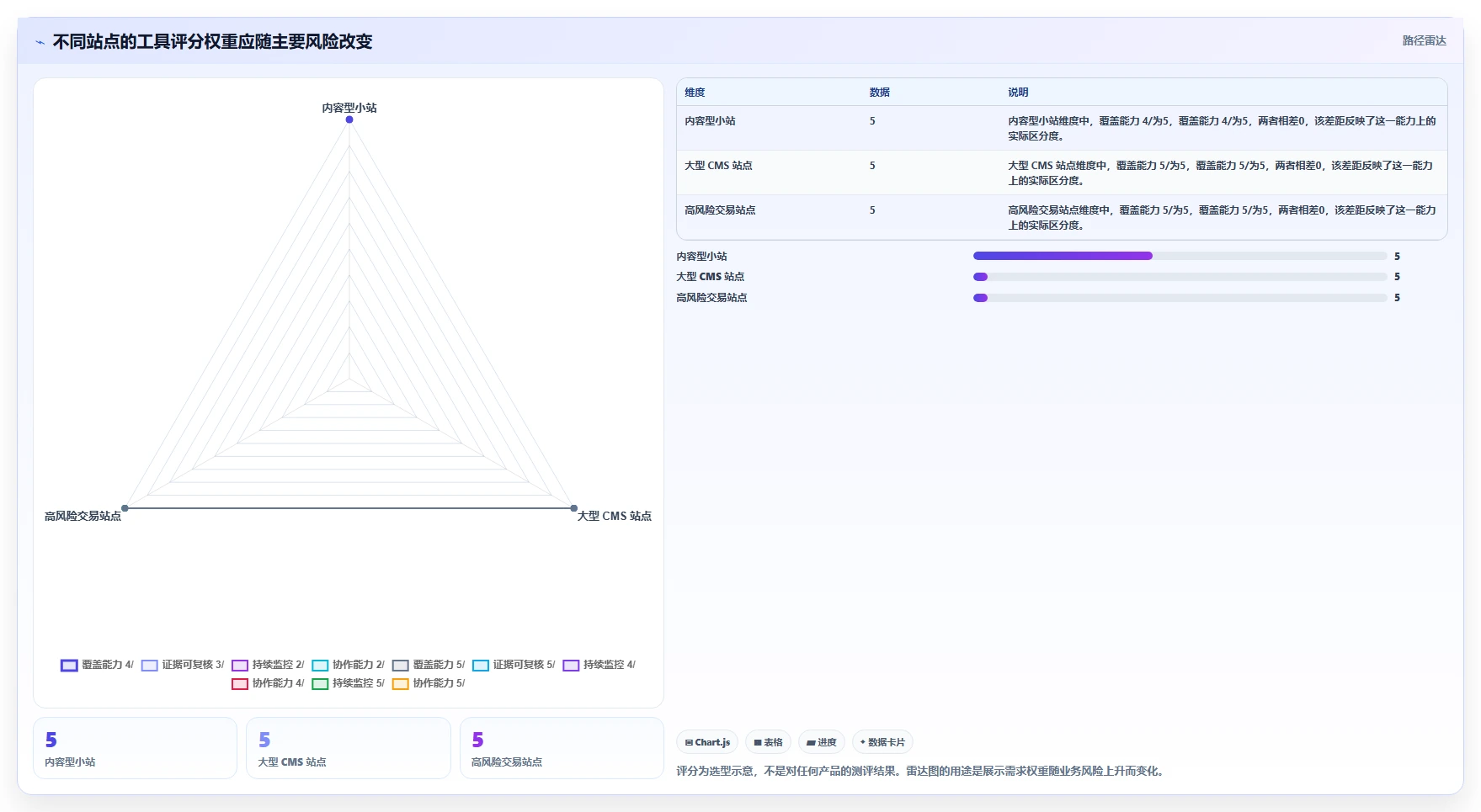This screenshot has height=812, width=1481.
Task: Click the 高风险交易站点 label in the progress list
Action: (711, 298)
